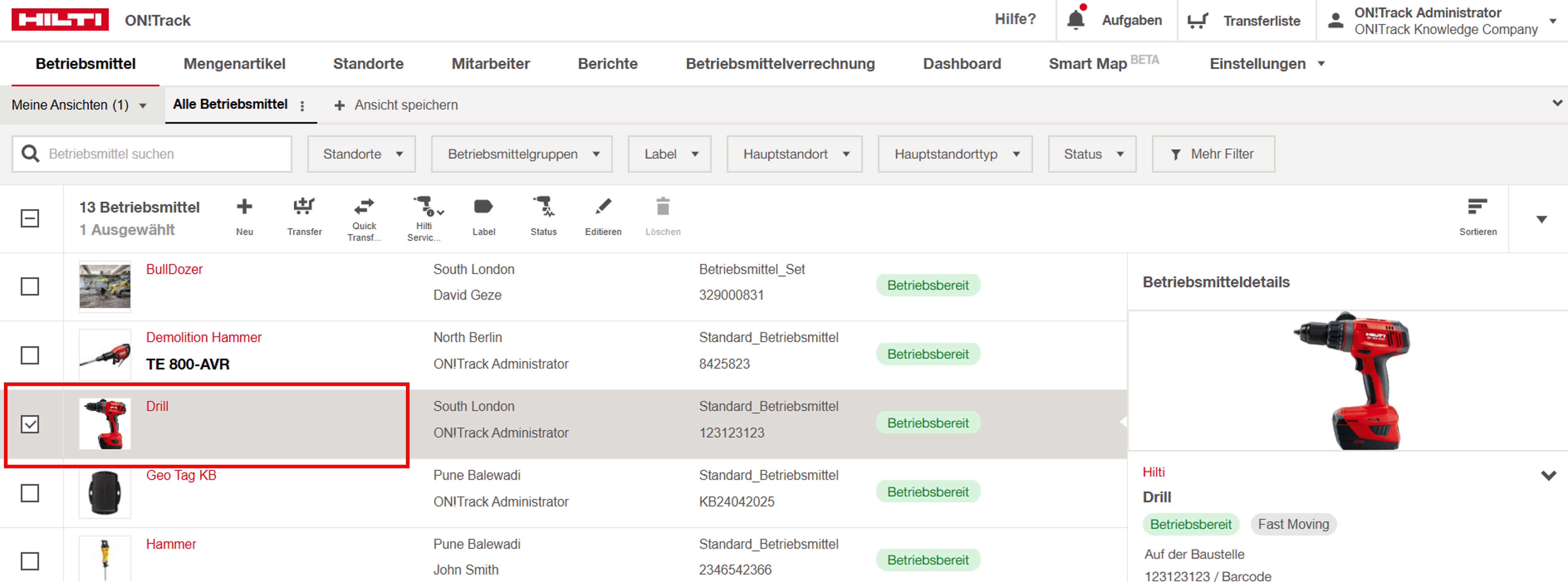The width and height of the screenshot is (1568, 582).
Task: Click Editieren pencil icon
Action: (x=603, y=206)
